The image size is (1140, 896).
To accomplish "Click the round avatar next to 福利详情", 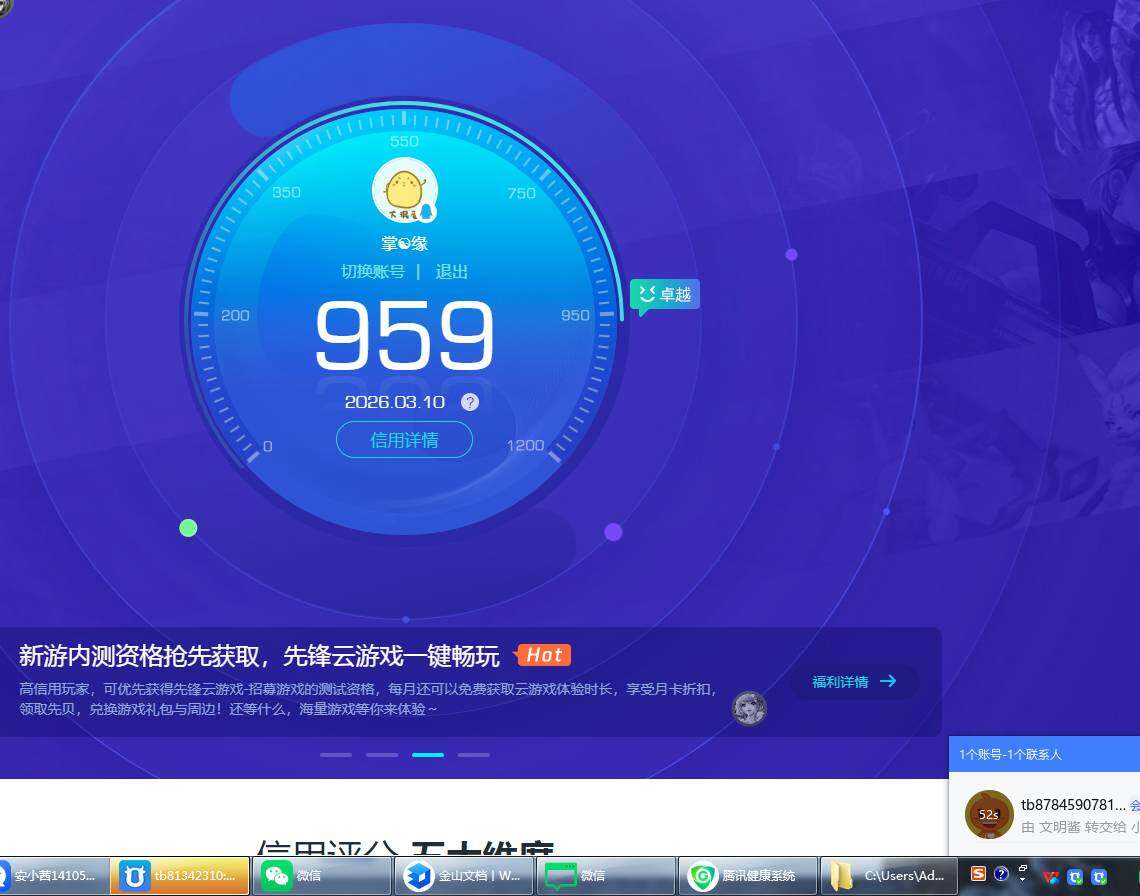I will 751,708.
